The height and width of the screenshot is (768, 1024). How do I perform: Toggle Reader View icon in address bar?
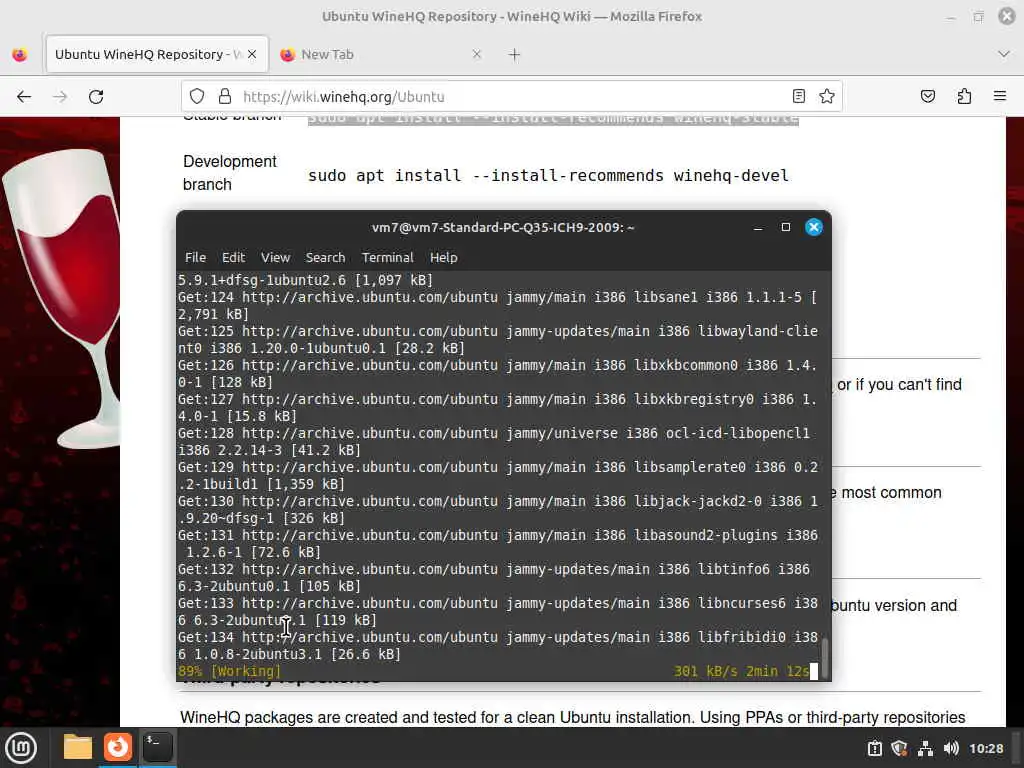[x=799, y=96]
